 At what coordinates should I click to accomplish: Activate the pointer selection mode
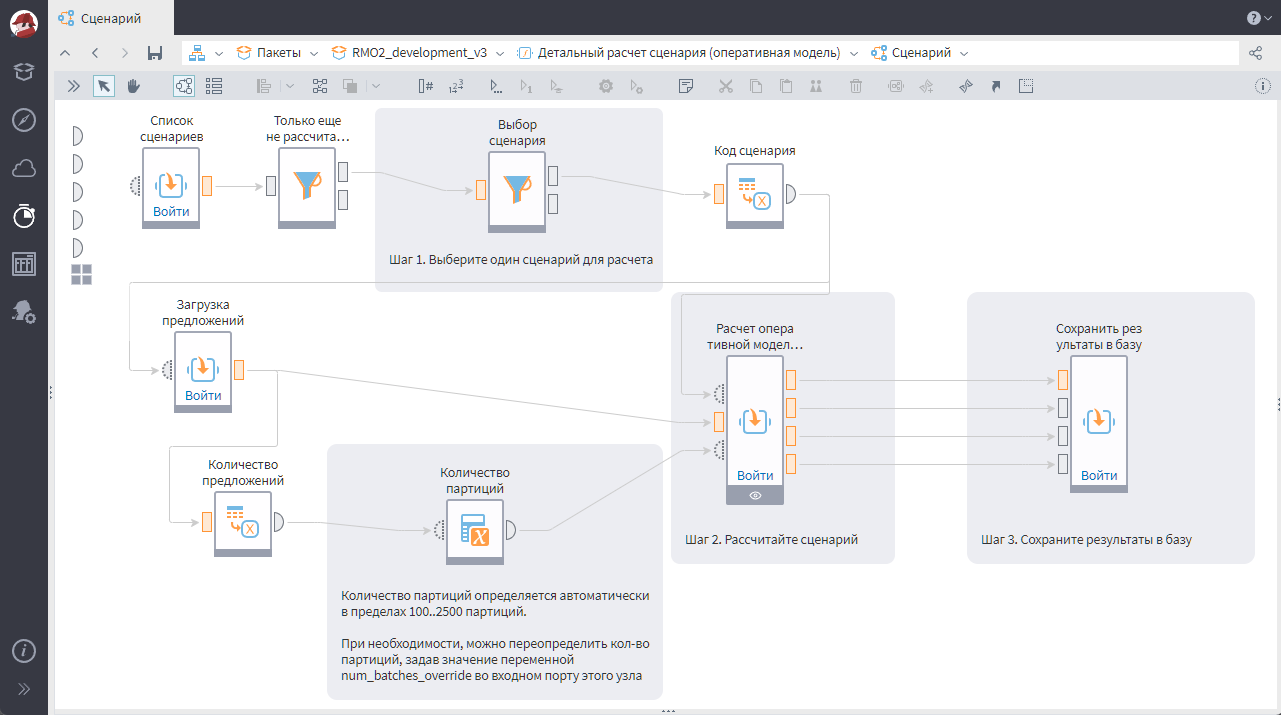(104, 86)
